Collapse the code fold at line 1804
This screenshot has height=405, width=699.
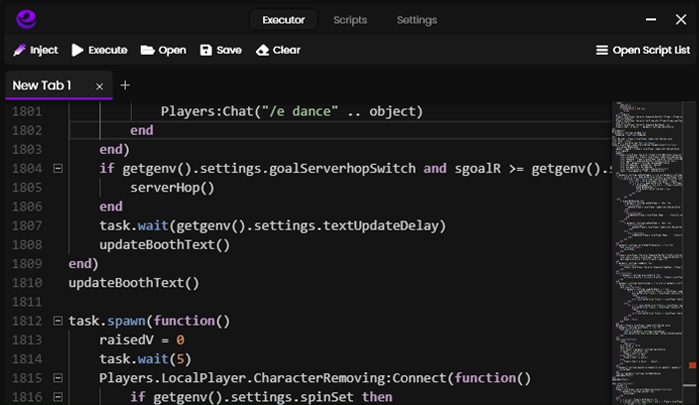coord(57,168)
